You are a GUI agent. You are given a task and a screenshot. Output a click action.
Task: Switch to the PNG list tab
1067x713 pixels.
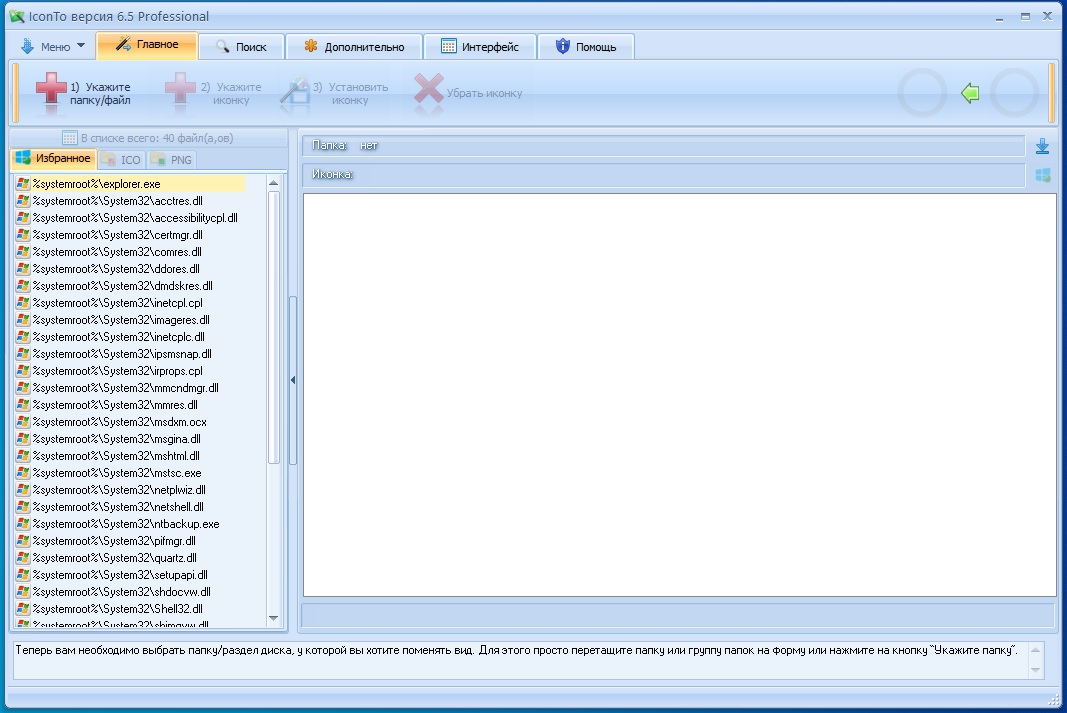click(171, 160)
